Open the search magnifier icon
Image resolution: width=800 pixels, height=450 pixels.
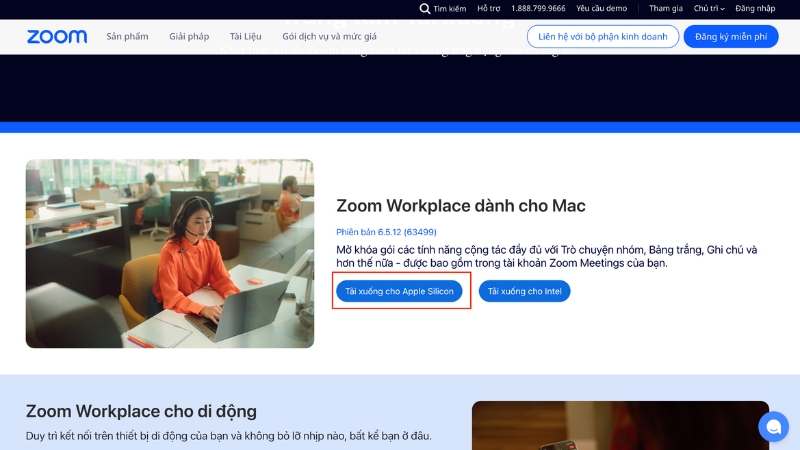(424, 8)
